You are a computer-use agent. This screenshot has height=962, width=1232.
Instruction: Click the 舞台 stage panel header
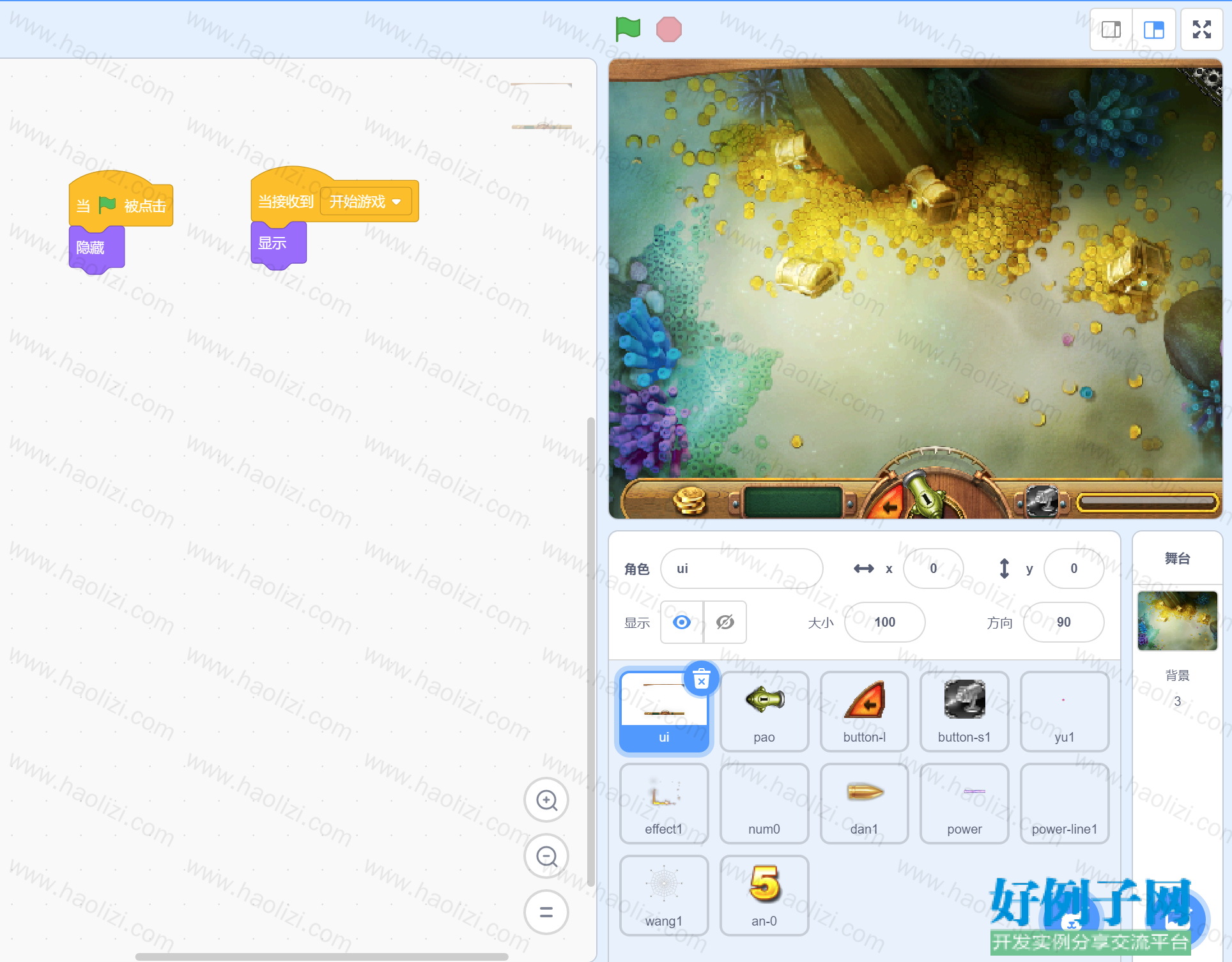[x=1177, y=558]
